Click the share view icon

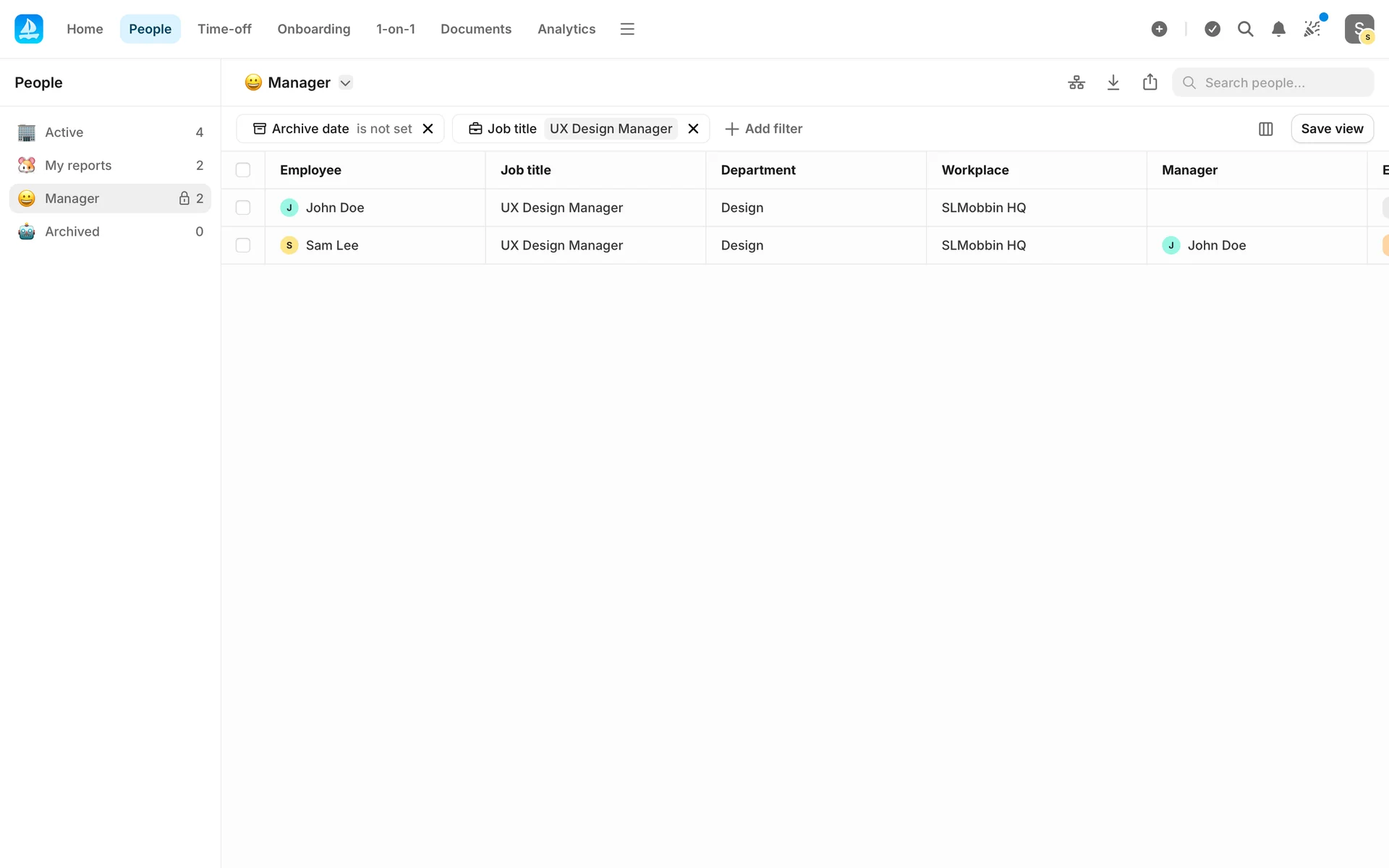[x=1150, y=82]
